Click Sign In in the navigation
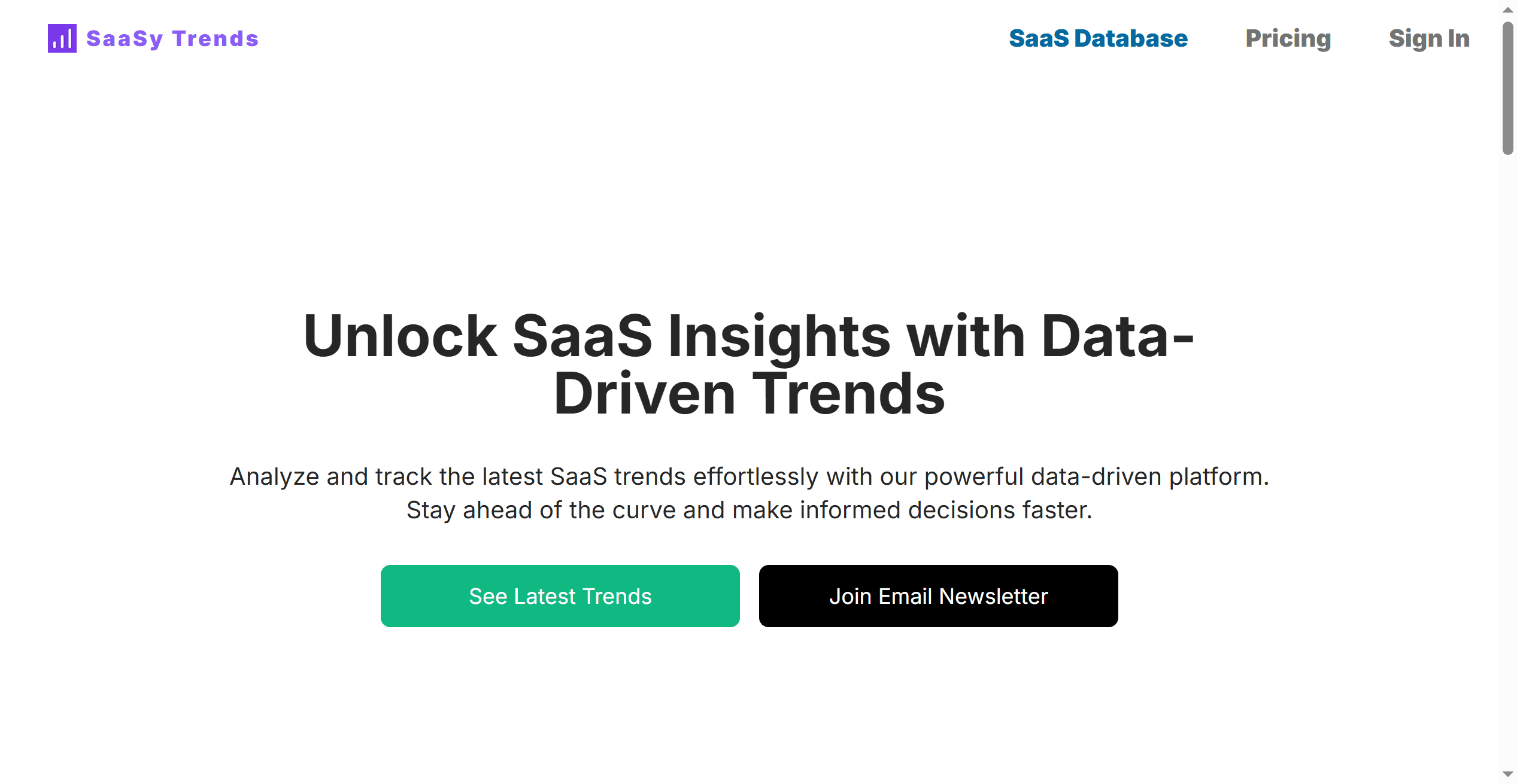The width and height of the screenshot is (1517, 784). (x=1429, y=39)
